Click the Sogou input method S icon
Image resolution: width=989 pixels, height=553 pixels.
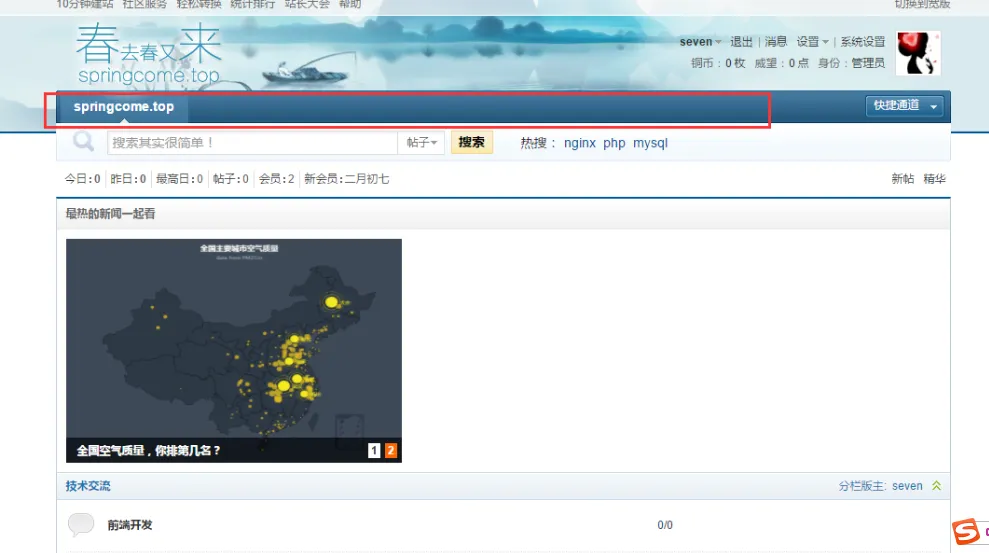pos(966,531)
